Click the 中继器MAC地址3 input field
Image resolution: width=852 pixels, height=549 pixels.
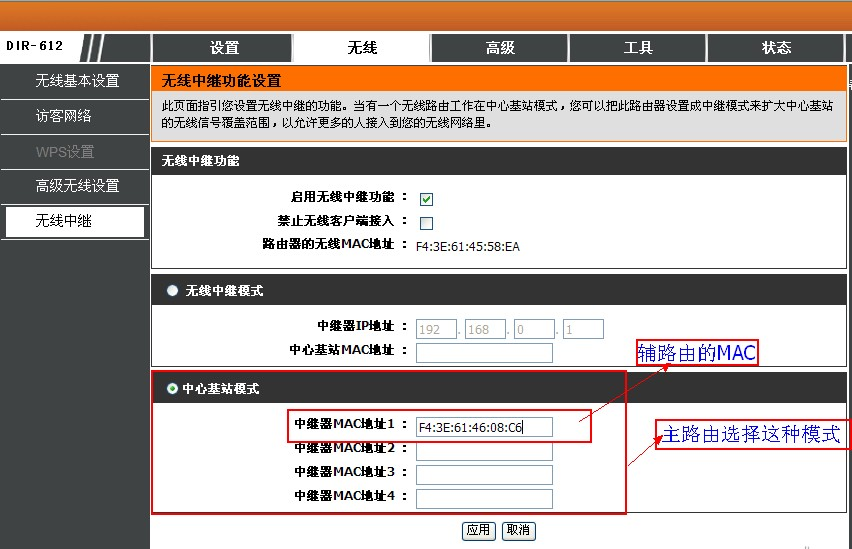tap(484, 475)
